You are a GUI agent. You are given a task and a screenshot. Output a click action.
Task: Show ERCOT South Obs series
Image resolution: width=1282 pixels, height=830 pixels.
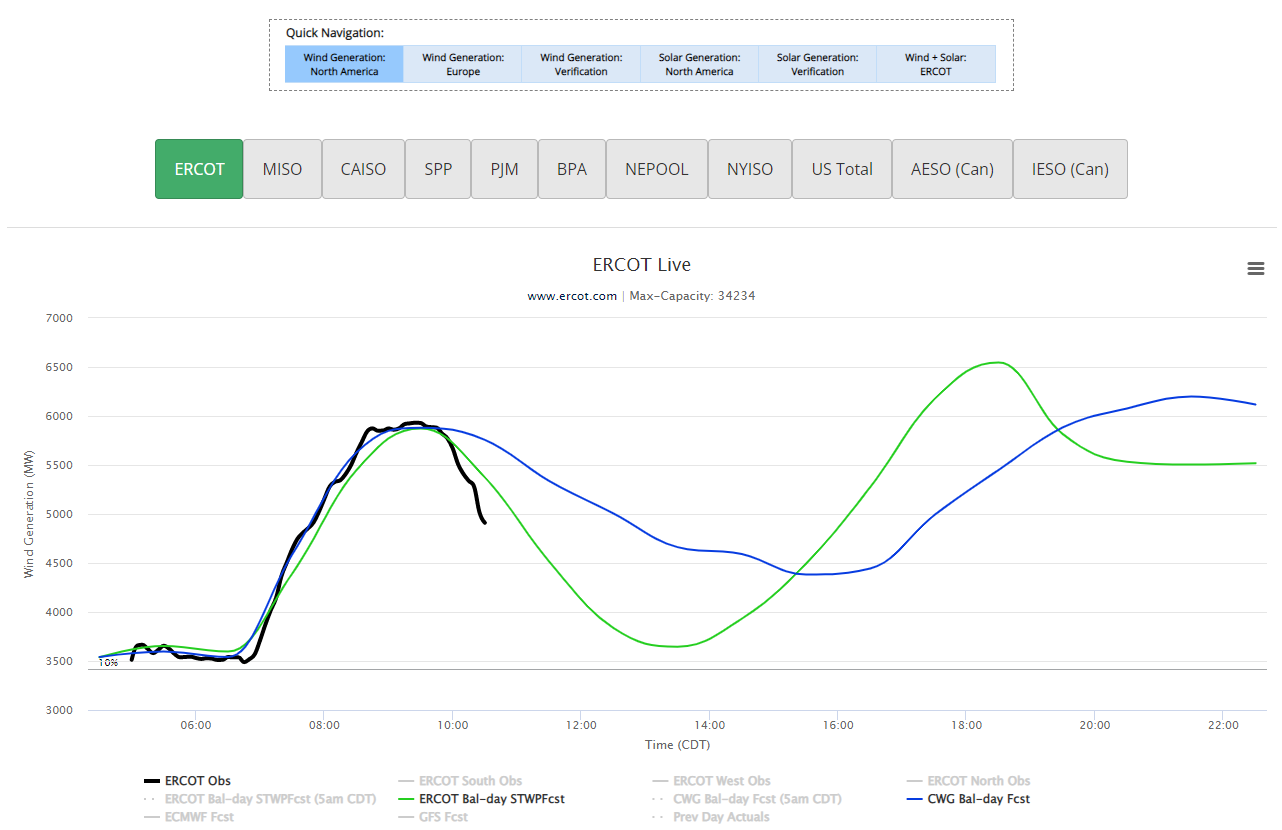click(470, 781)
